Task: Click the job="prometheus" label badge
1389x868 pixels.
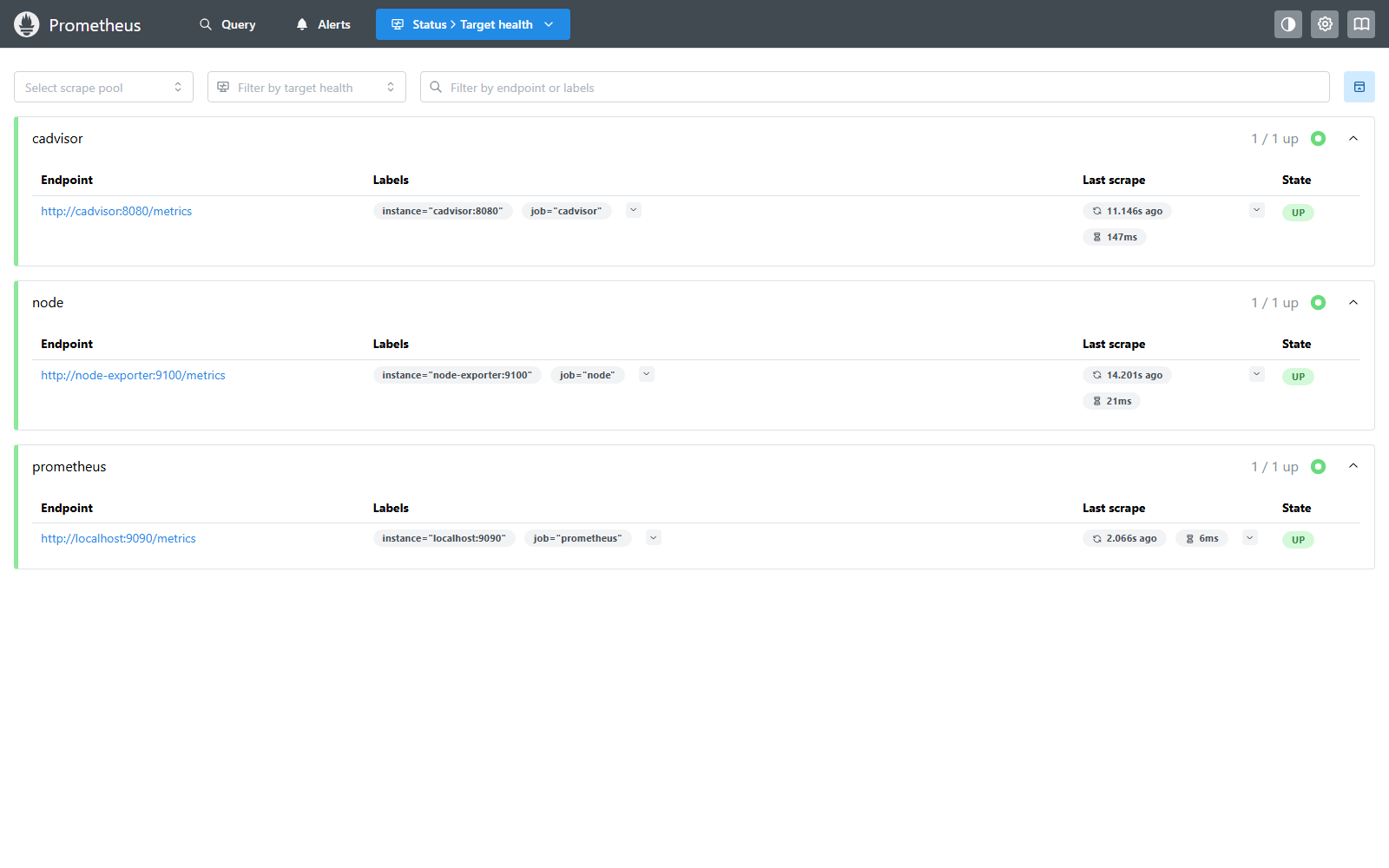Action: [578, 538]
